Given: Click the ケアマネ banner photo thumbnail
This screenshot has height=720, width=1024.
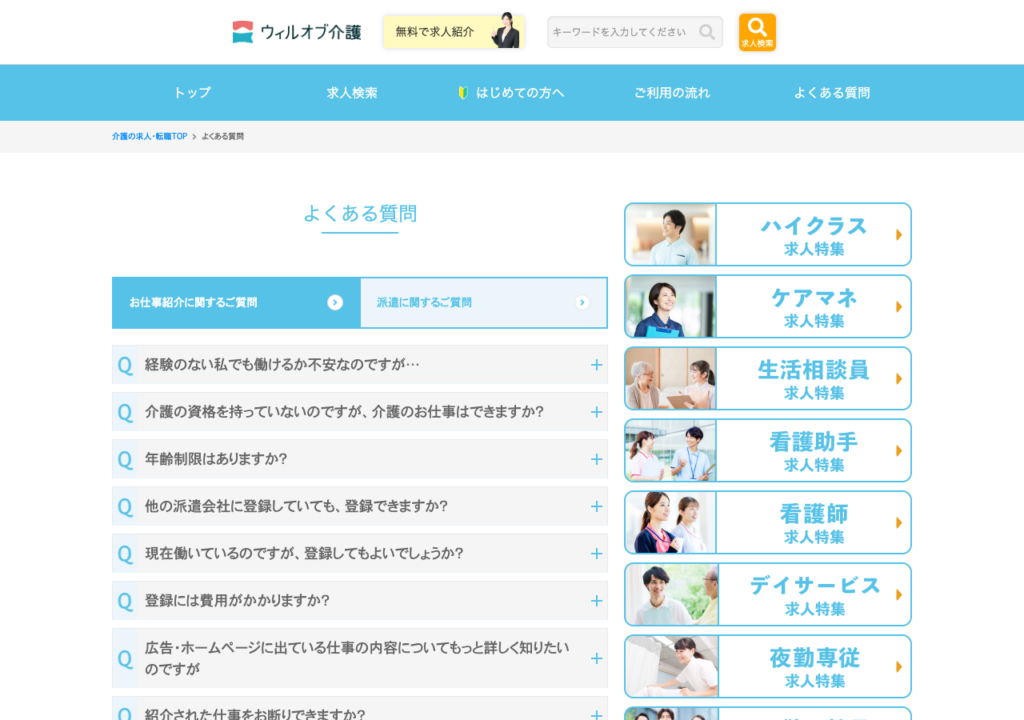Looking at the screenshot, I should (671, 306).
